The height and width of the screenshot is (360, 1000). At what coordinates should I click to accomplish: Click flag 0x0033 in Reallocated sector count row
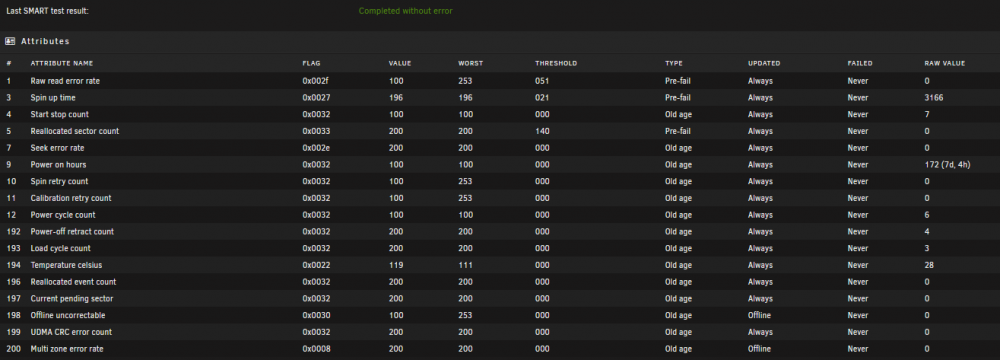pyautogui.click(x=316, y=131)
